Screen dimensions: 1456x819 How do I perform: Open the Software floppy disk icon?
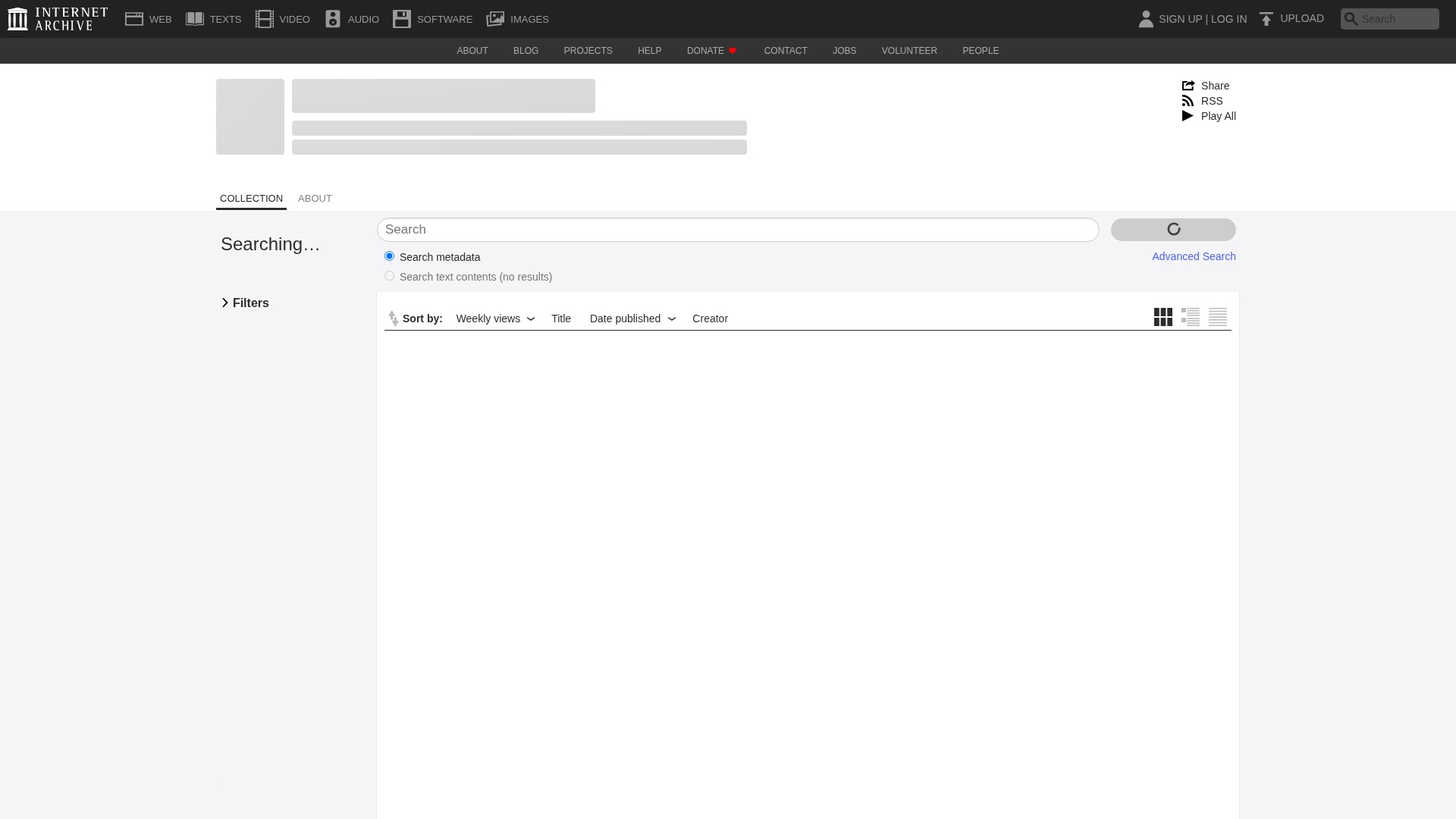(402, 19)
